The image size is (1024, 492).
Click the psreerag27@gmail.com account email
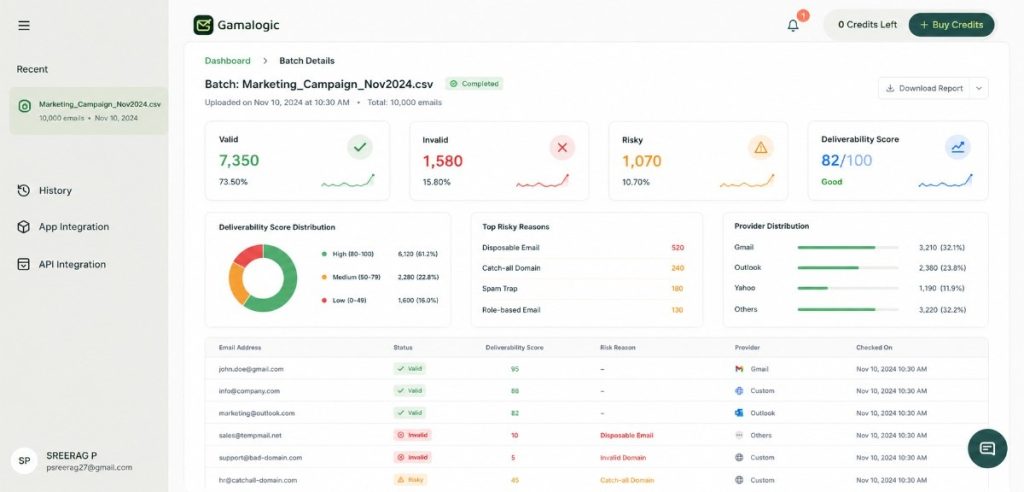(89, 468)
